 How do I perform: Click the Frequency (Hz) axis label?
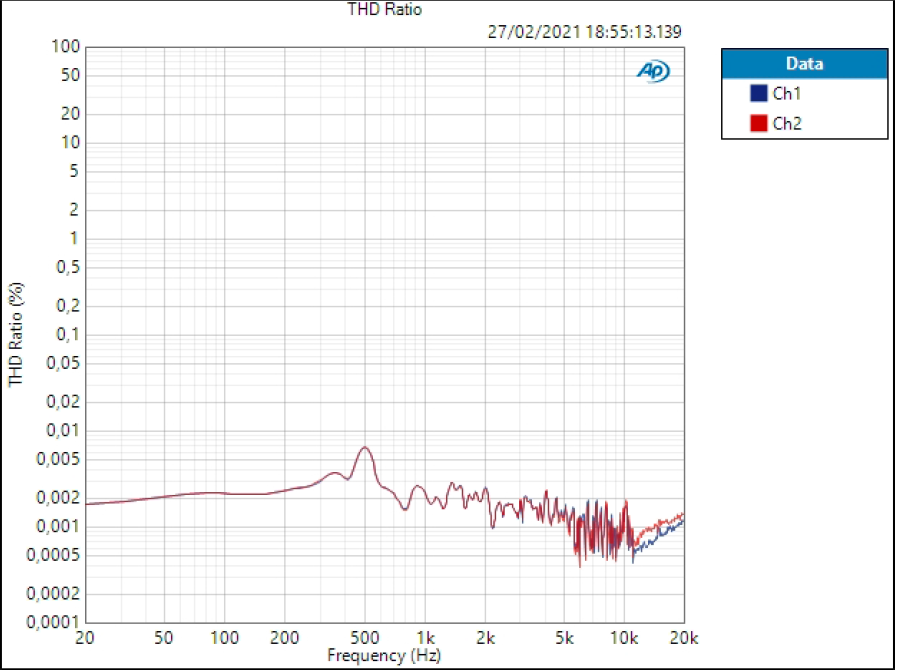[x=384, y=655]
